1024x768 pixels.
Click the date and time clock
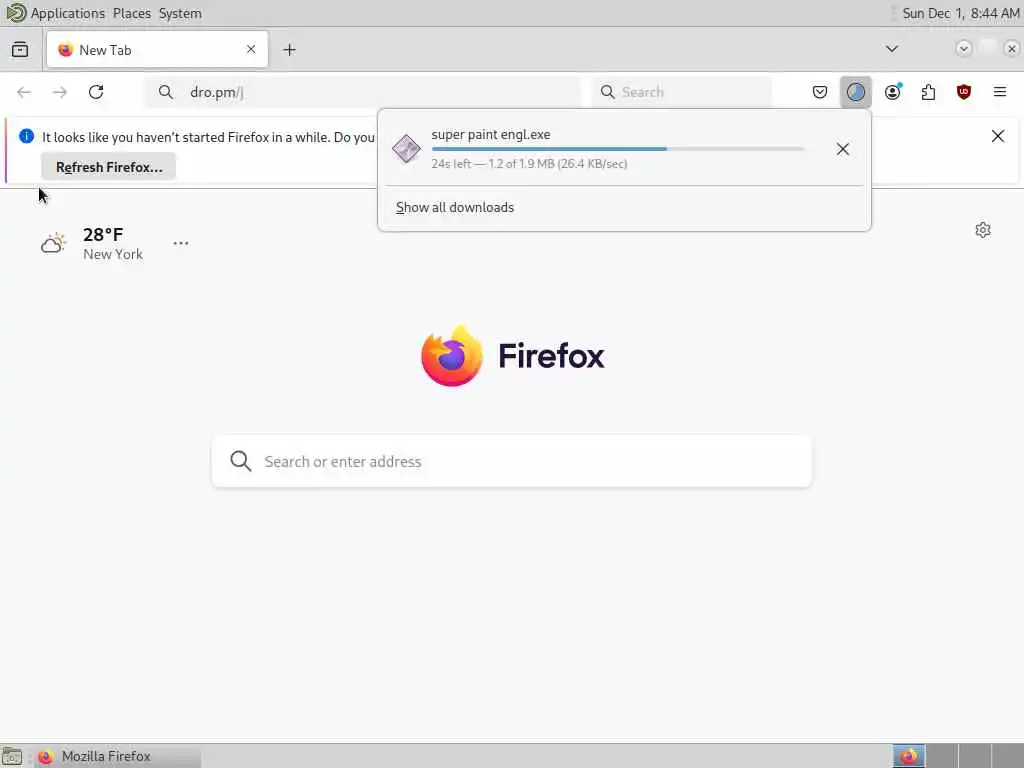(x=961, y=13)
